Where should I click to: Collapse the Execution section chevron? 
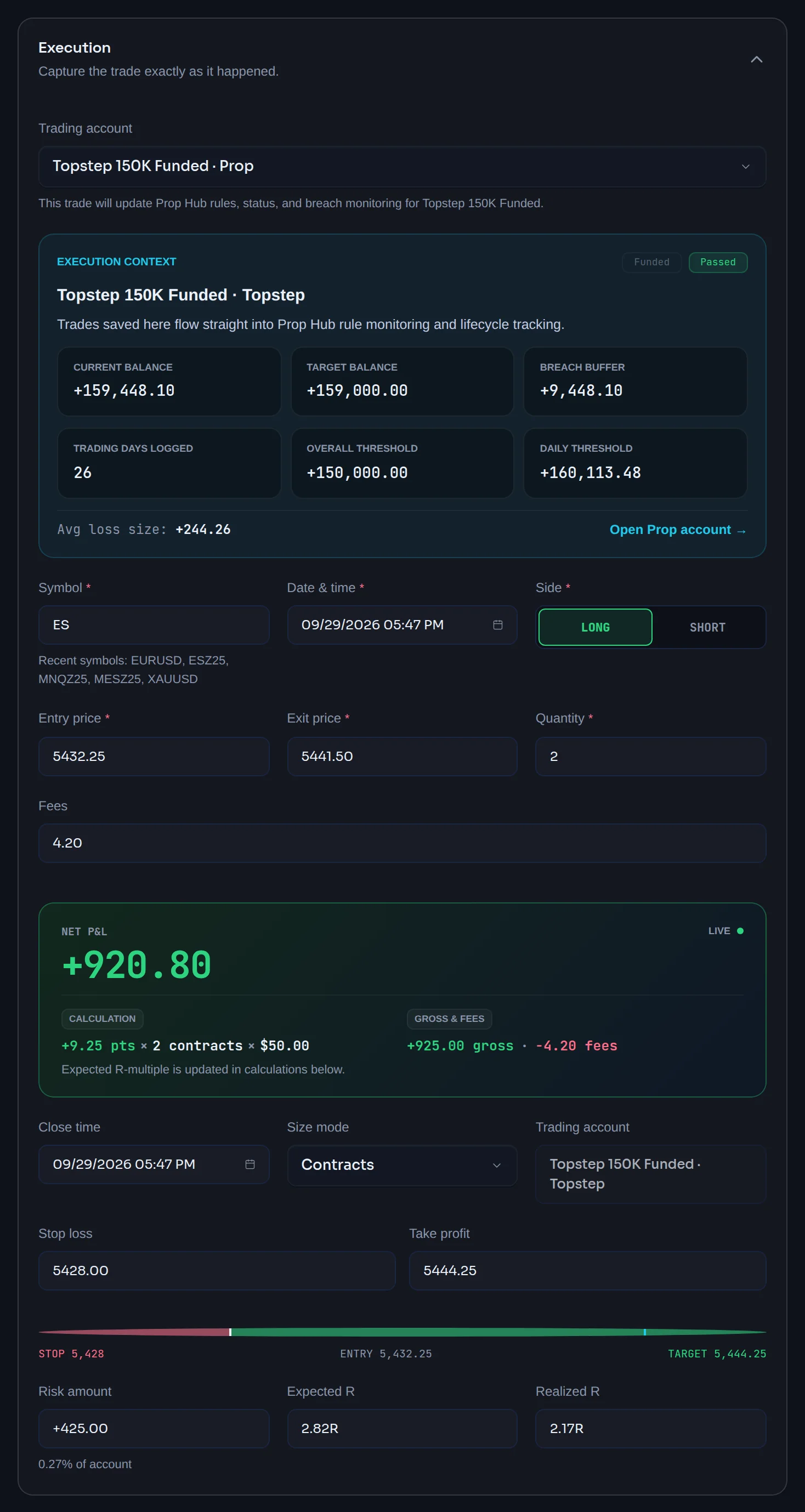pyautogui.click(x=756, y=59)
